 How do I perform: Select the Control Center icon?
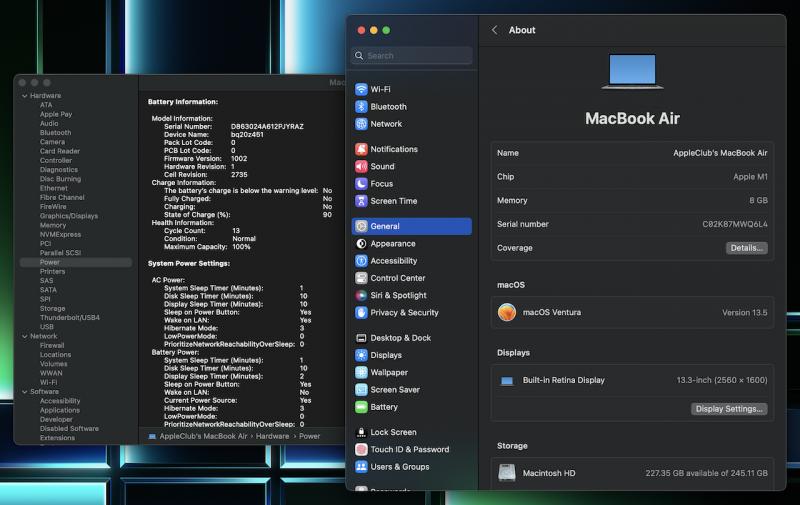pyautogui.click(x=361, y=278)
